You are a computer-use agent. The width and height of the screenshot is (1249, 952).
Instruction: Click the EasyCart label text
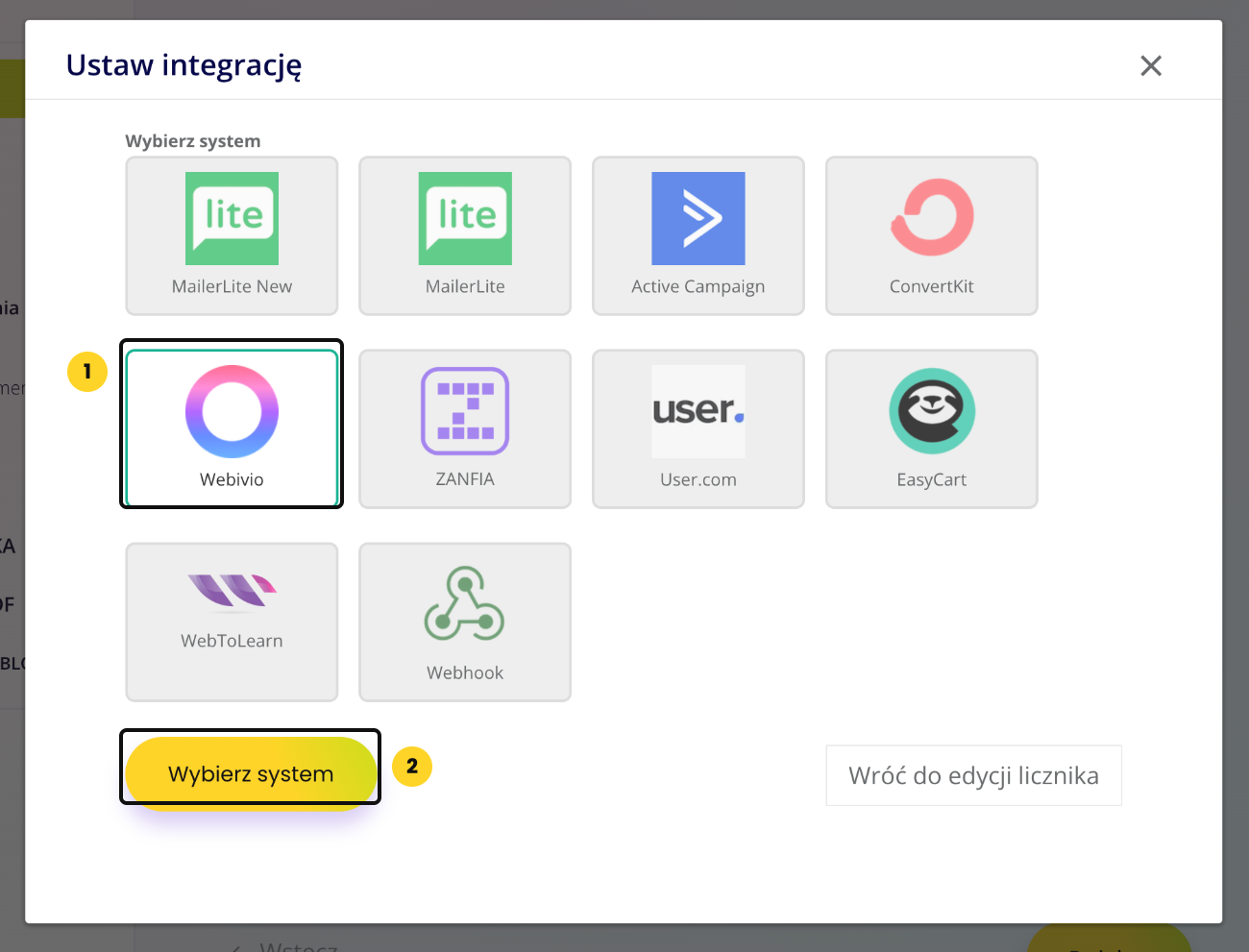[932, 479]
